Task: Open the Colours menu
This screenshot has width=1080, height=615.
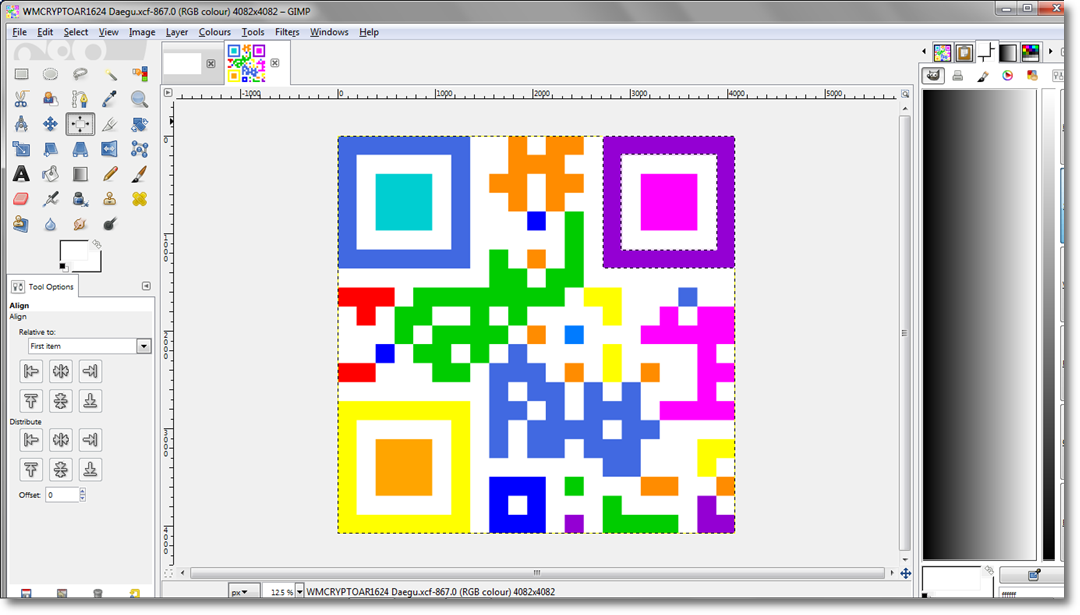Action: click(x=214, y=32)
